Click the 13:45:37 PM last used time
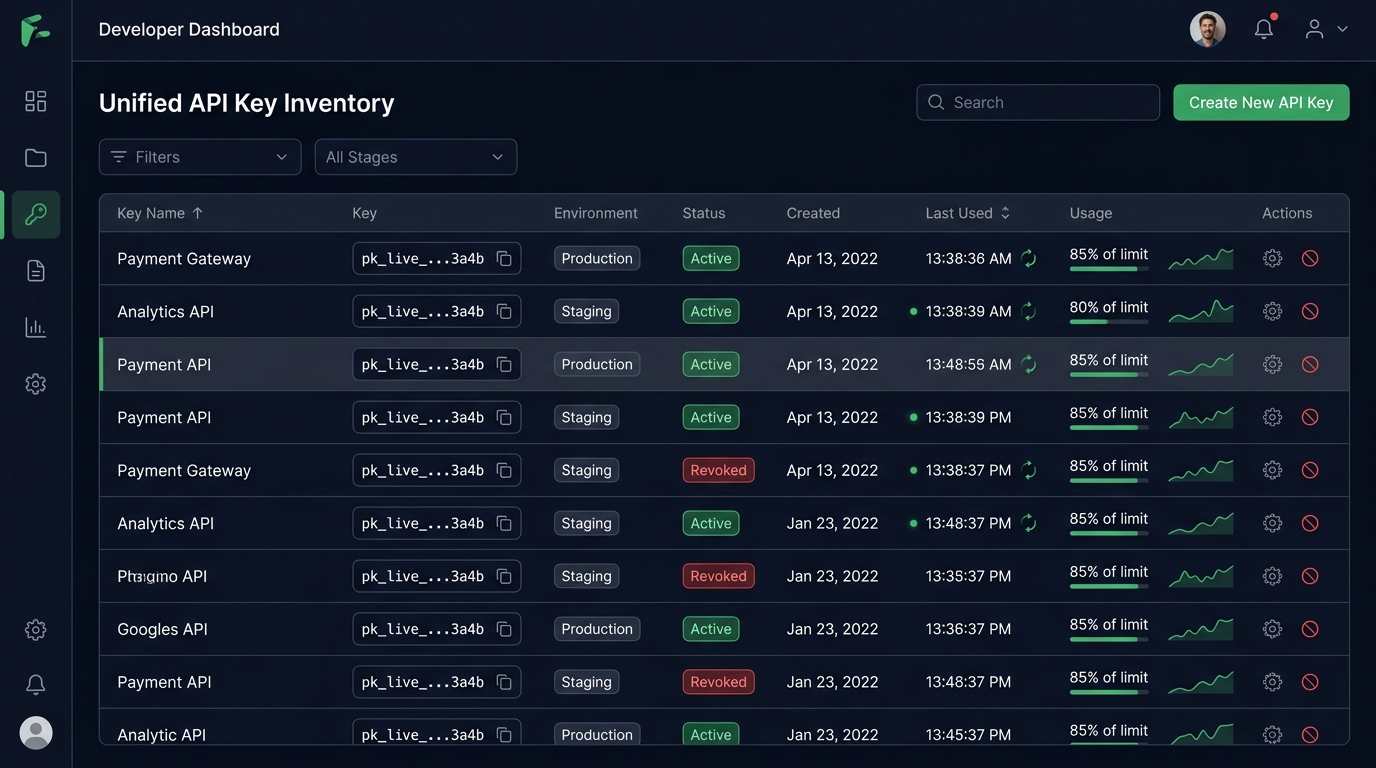 pos(968,735)
